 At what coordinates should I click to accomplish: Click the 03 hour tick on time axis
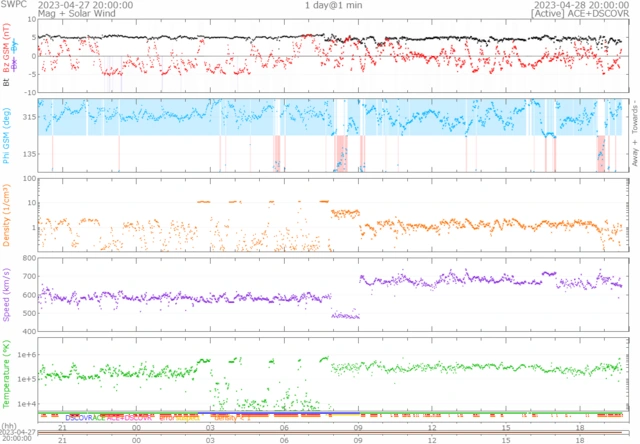tap(210, 424)
